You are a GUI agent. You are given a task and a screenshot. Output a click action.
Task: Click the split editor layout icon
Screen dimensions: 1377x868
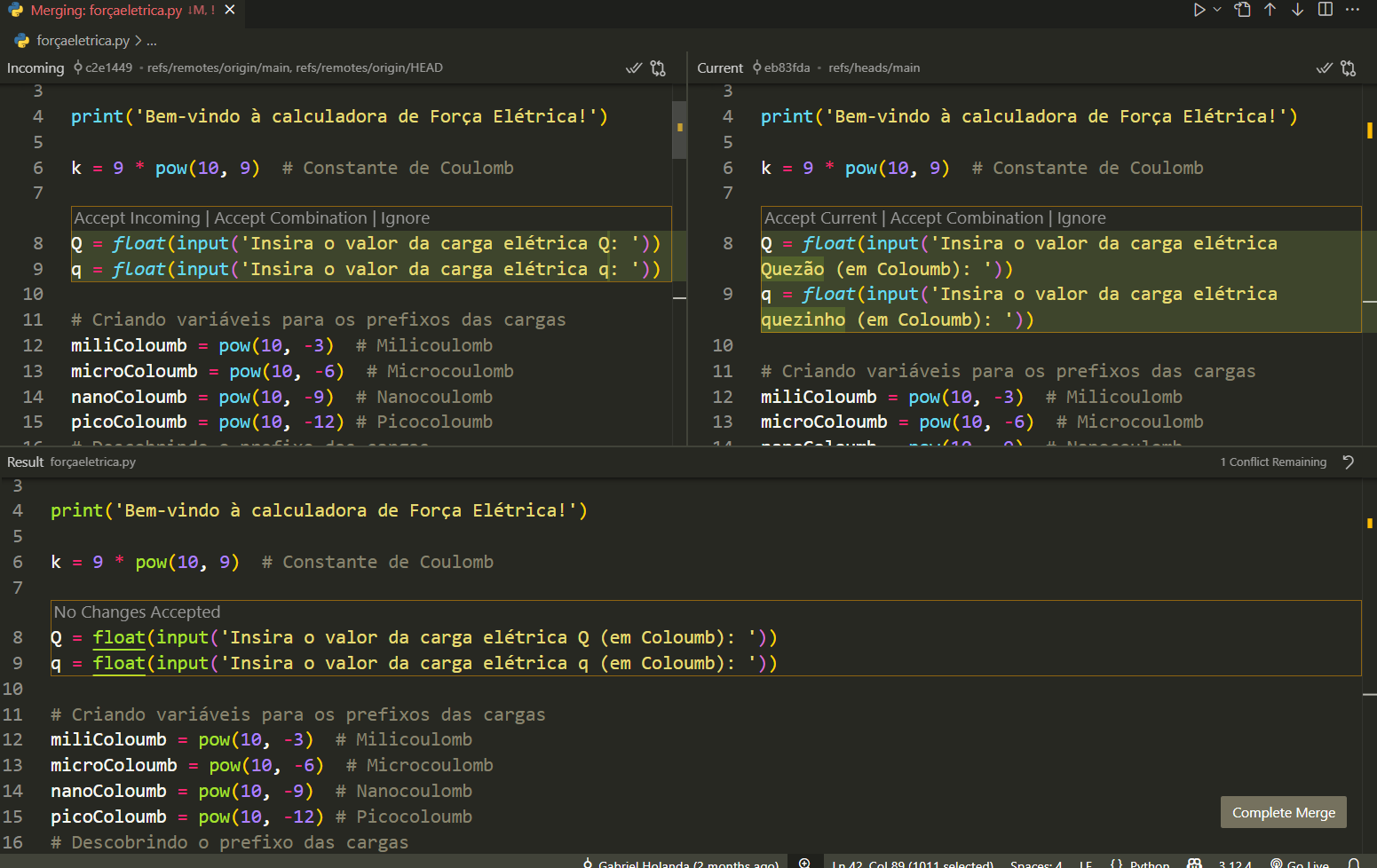[x=1326, y=10]
